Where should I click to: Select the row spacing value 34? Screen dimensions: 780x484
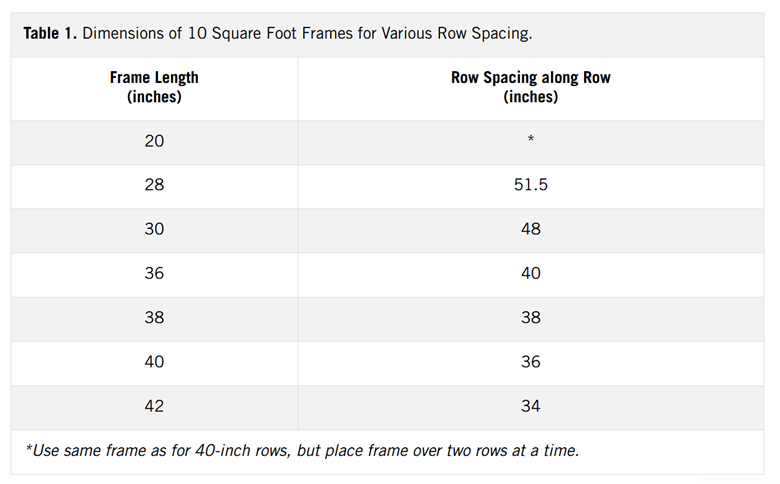point(531,406)
